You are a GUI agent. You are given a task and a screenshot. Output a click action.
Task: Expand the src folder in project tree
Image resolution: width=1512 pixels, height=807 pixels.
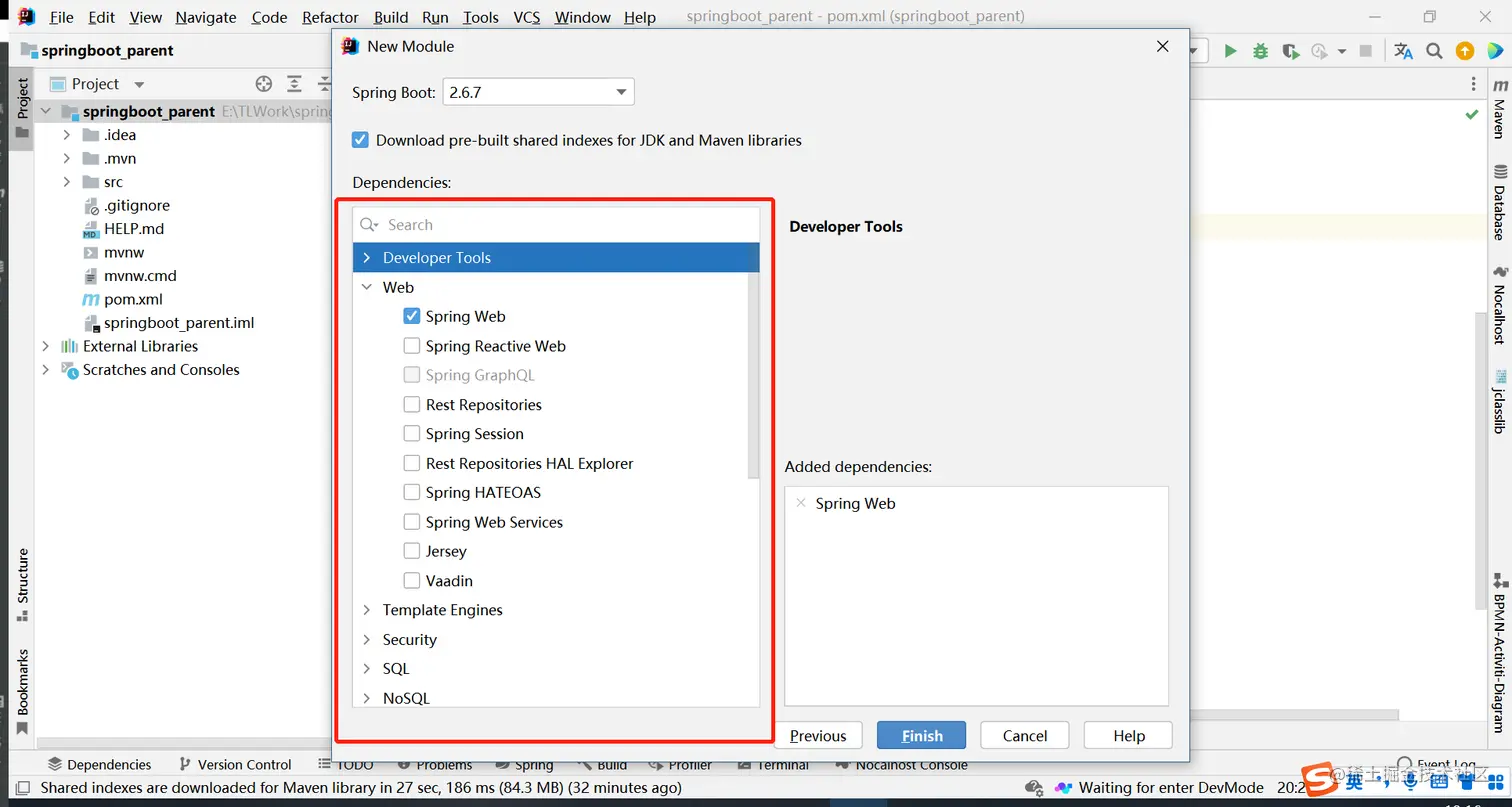67,182
